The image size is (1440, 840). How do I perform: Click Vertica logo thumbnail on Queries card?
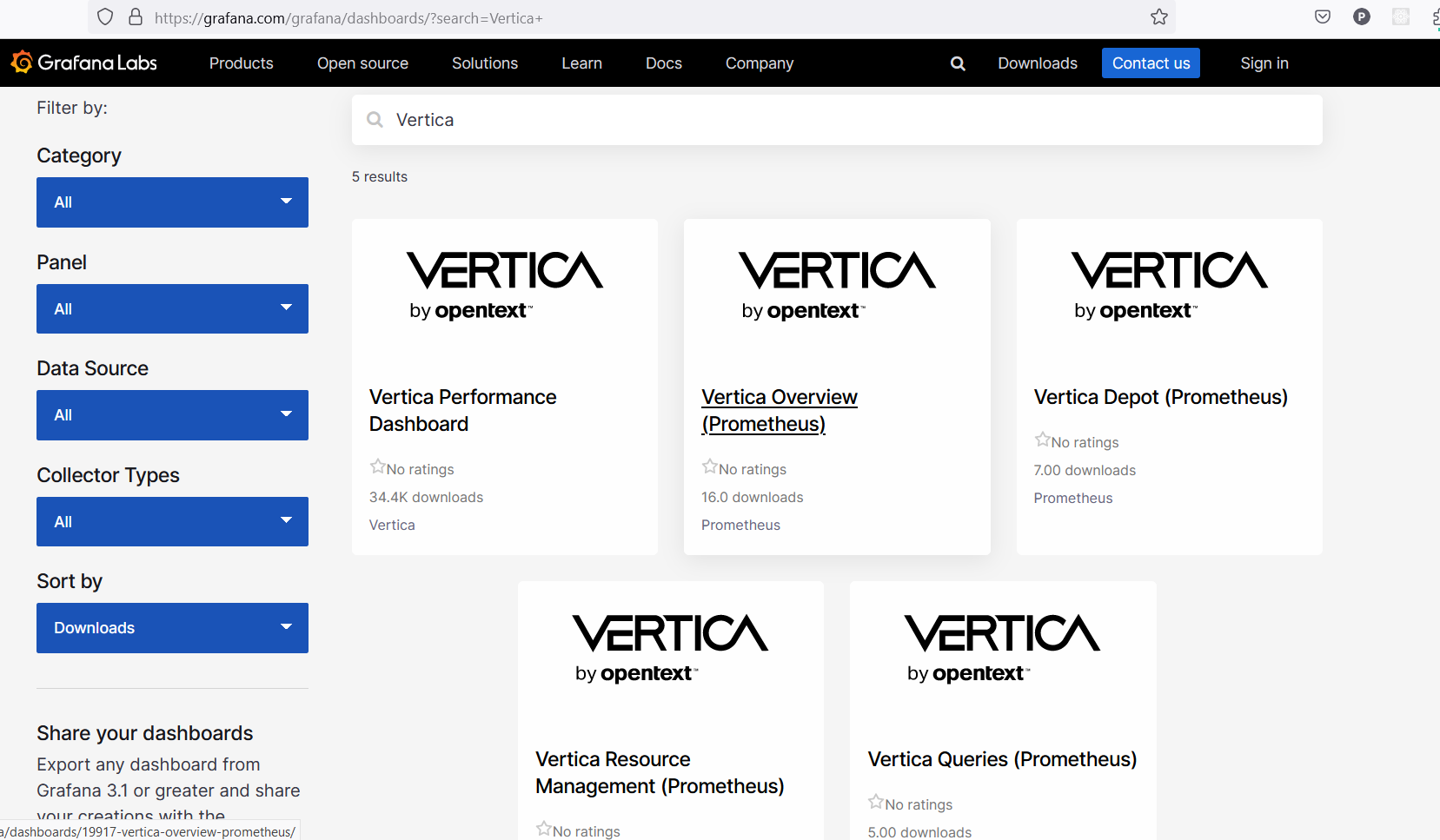[1003, 648]
